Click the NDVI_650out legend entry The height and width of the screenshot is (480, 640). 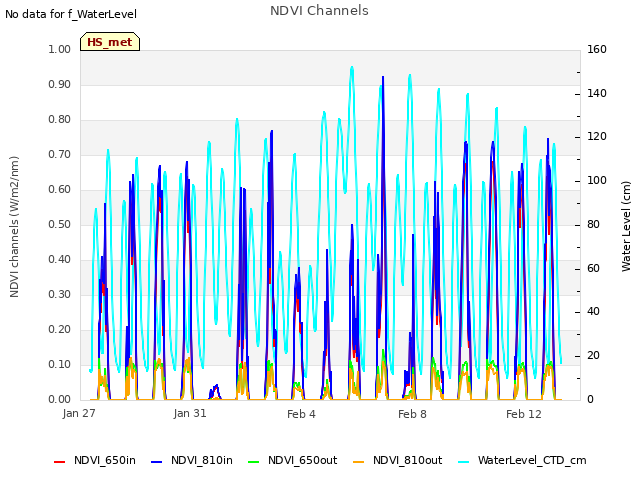click(x=293, y=460)
